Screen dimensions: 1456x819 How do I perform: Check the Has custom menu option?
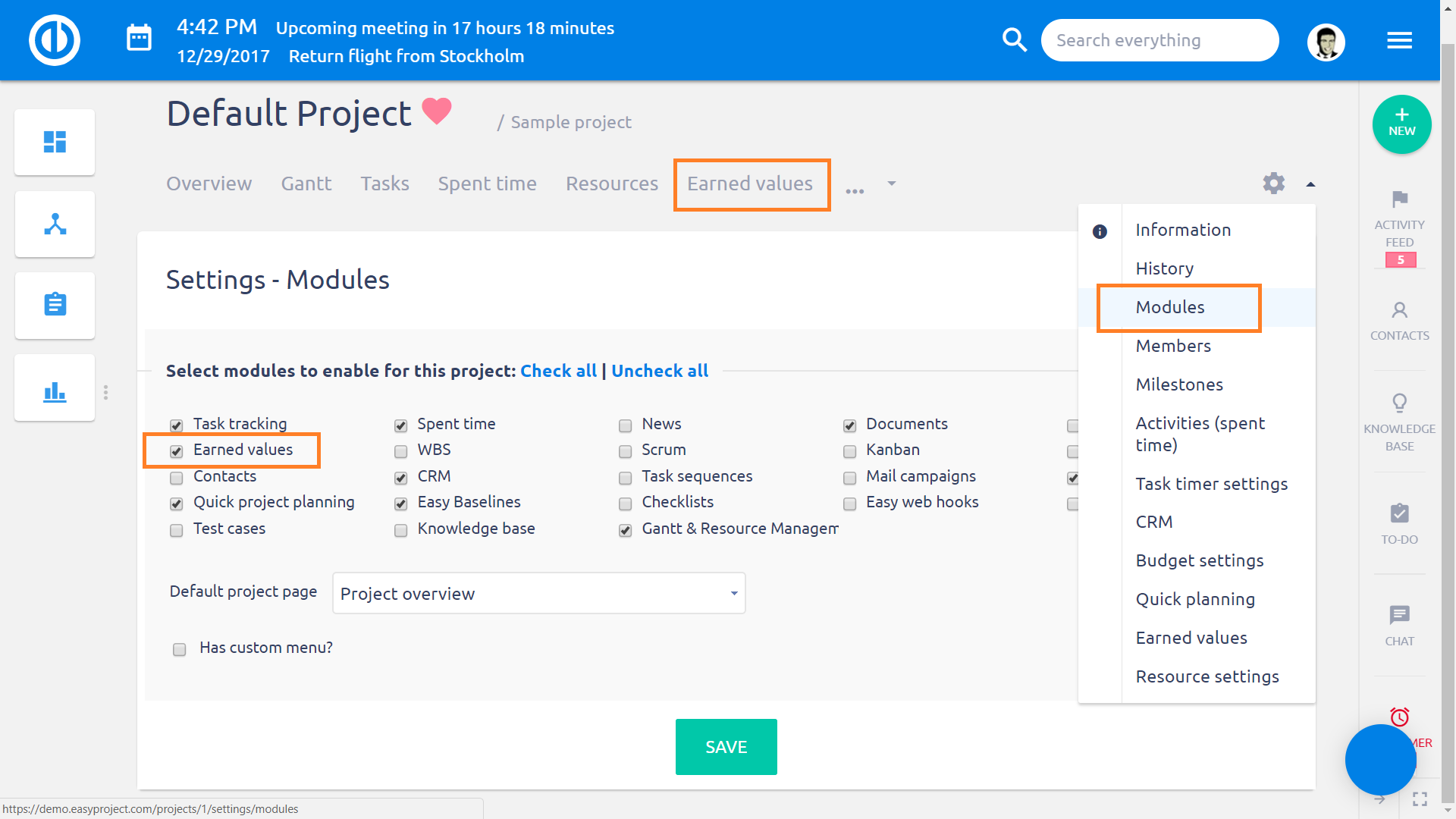pyautogui.click(x=180, y=649)
